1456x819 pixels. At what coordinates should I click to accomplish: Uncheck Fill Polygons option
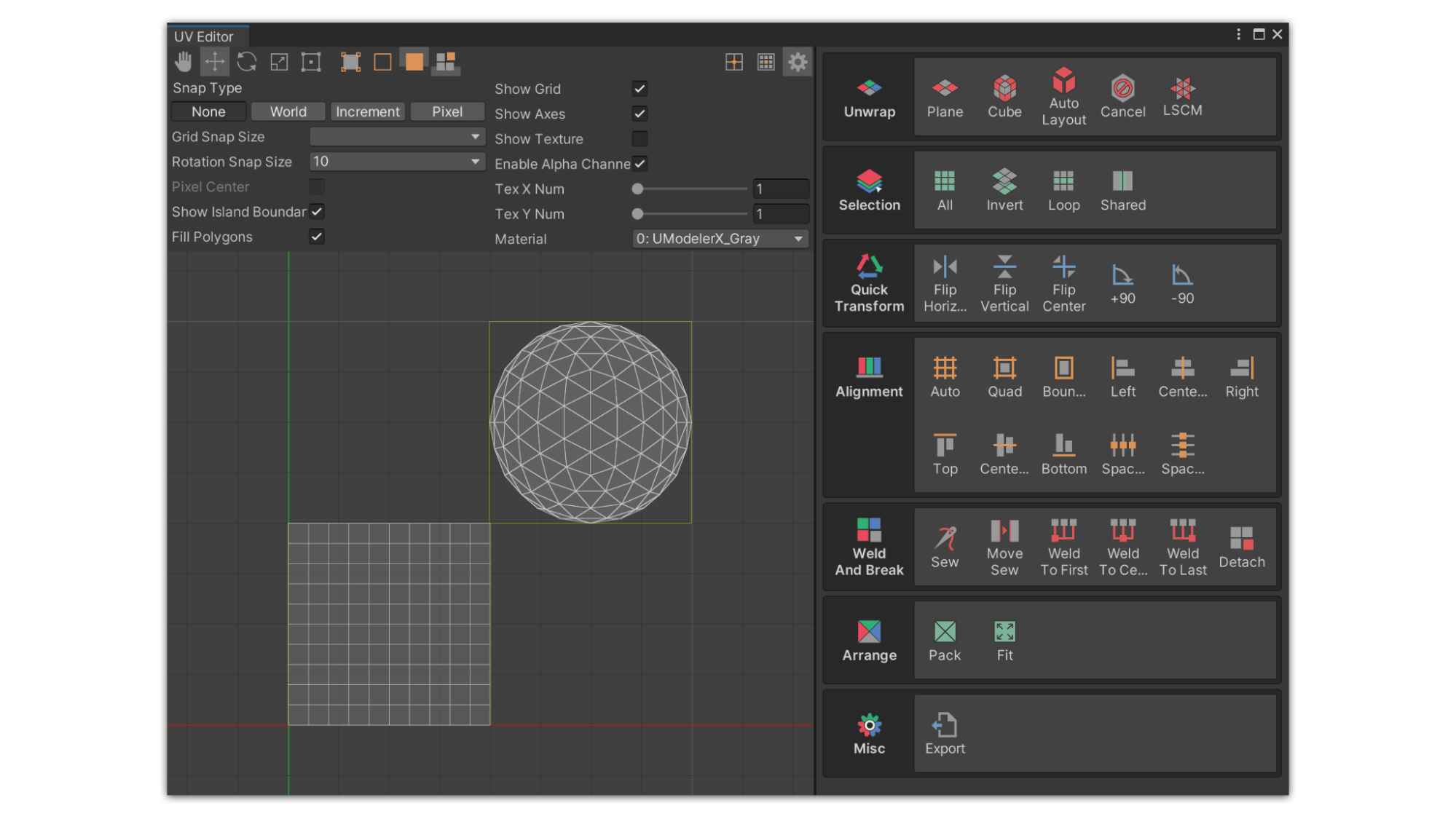click(317, 237)
